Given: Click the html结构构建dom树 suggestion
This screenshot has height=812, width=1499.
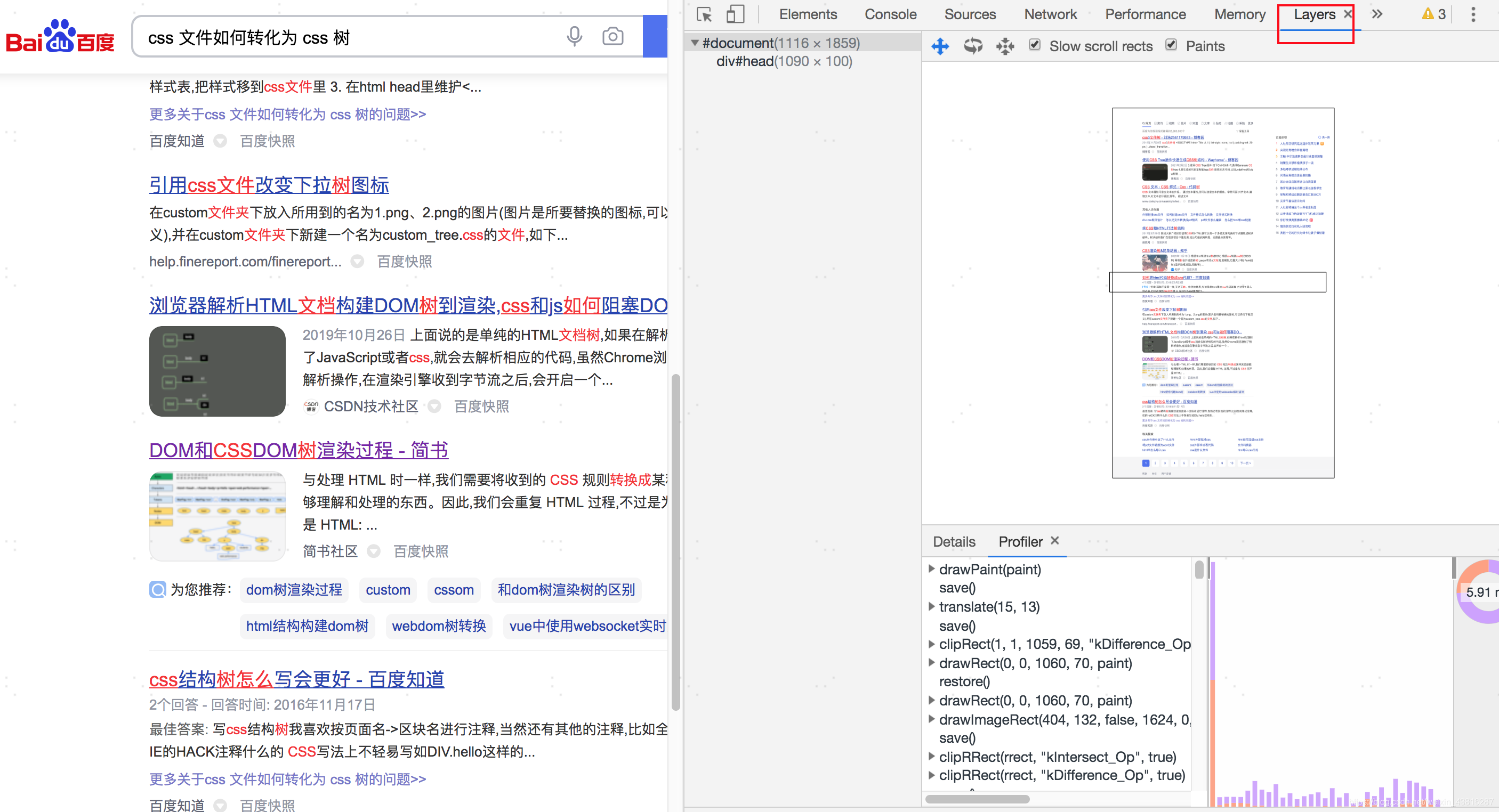Looking at the screenshot, I should [307, 626].
